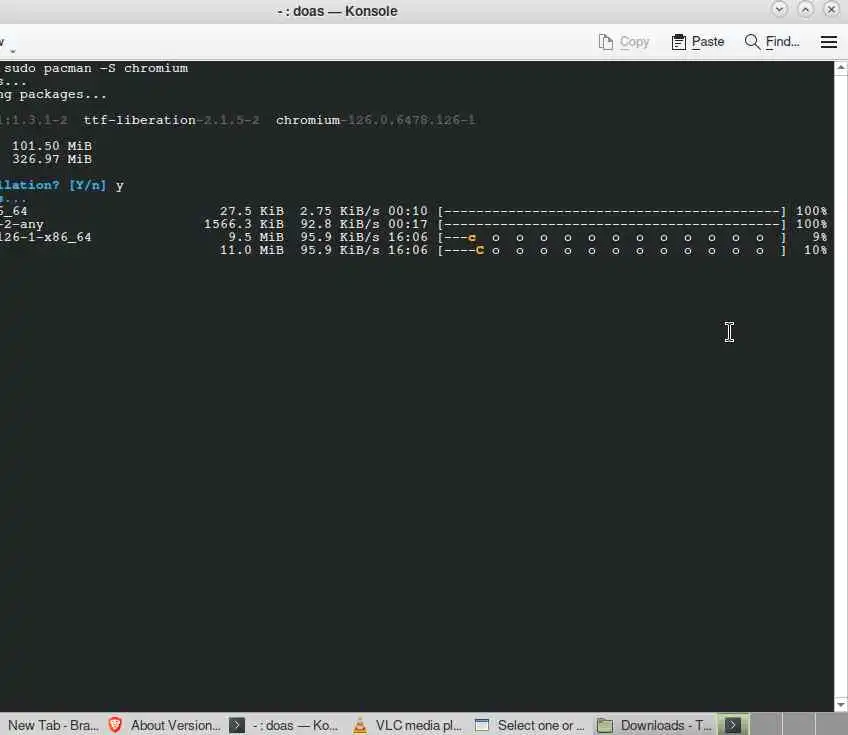Click the last terminal icon in taskbar
This screenshot has height=735, width=848.
pyautogui.click(x=733, y=725)
